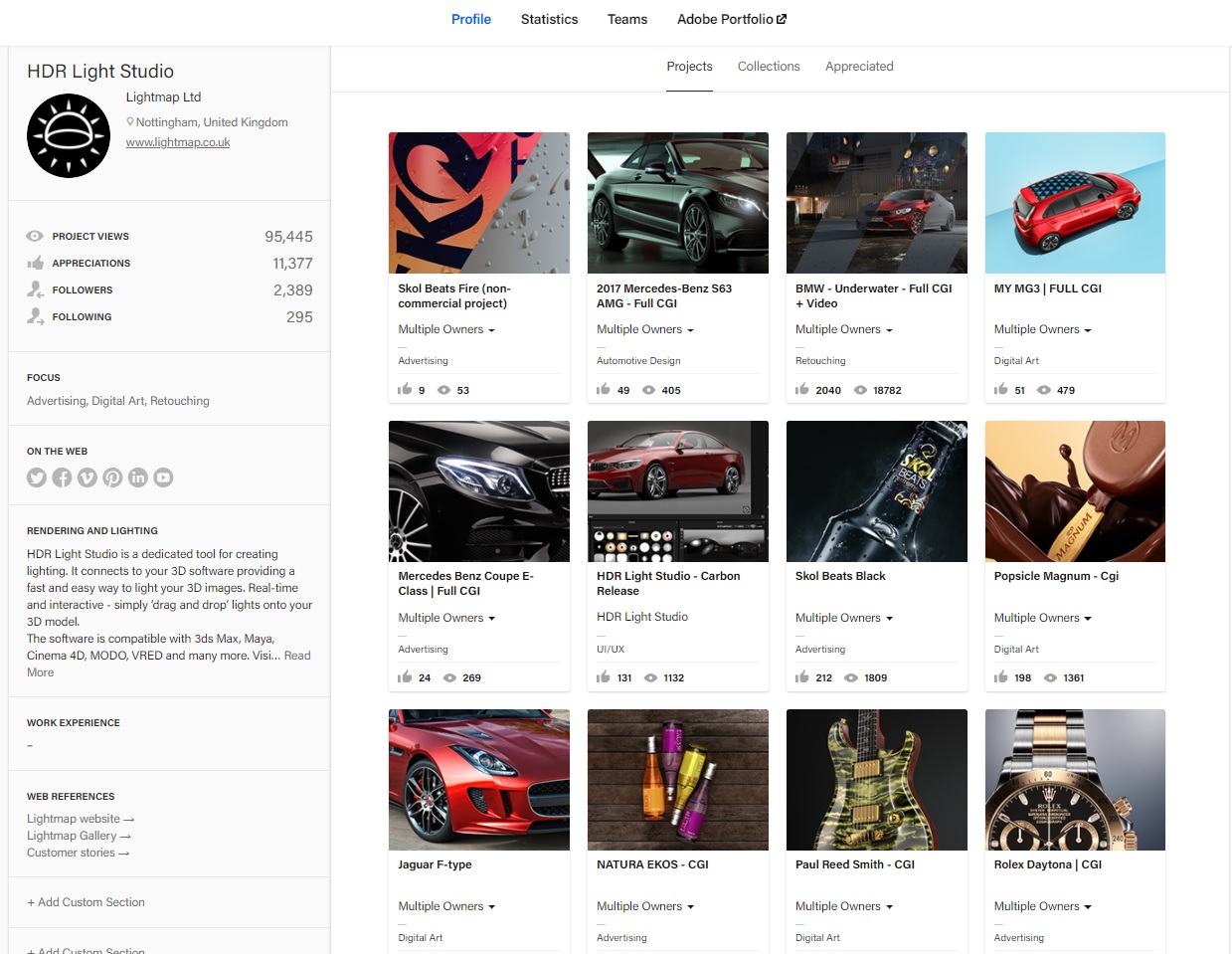The image size is (1232, 954).
Task: Open the Teams tab
Action: click(627, 19)
